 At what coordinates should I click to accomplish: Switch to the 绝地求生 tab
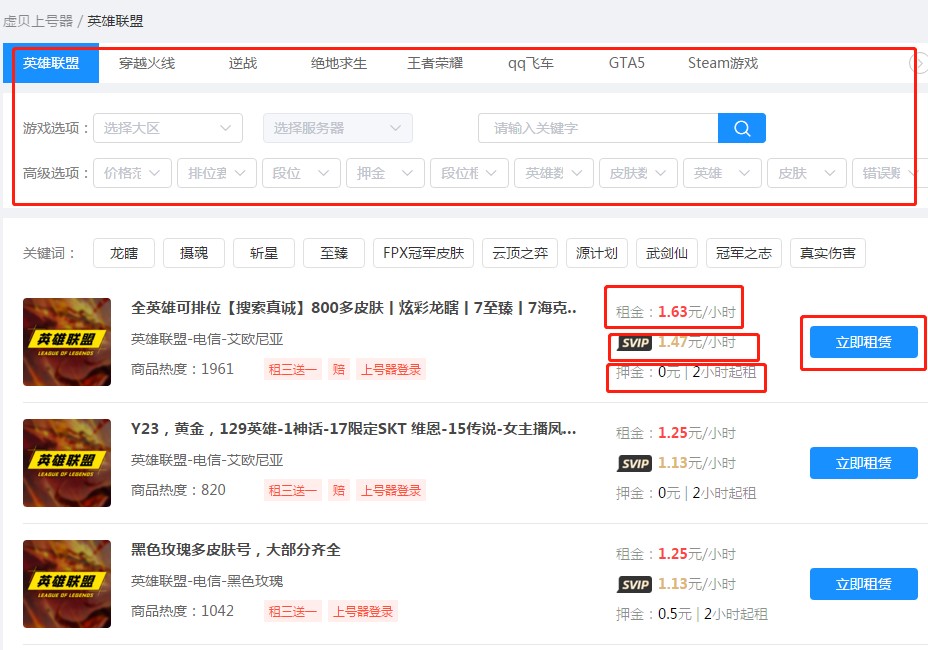[339, 63]
